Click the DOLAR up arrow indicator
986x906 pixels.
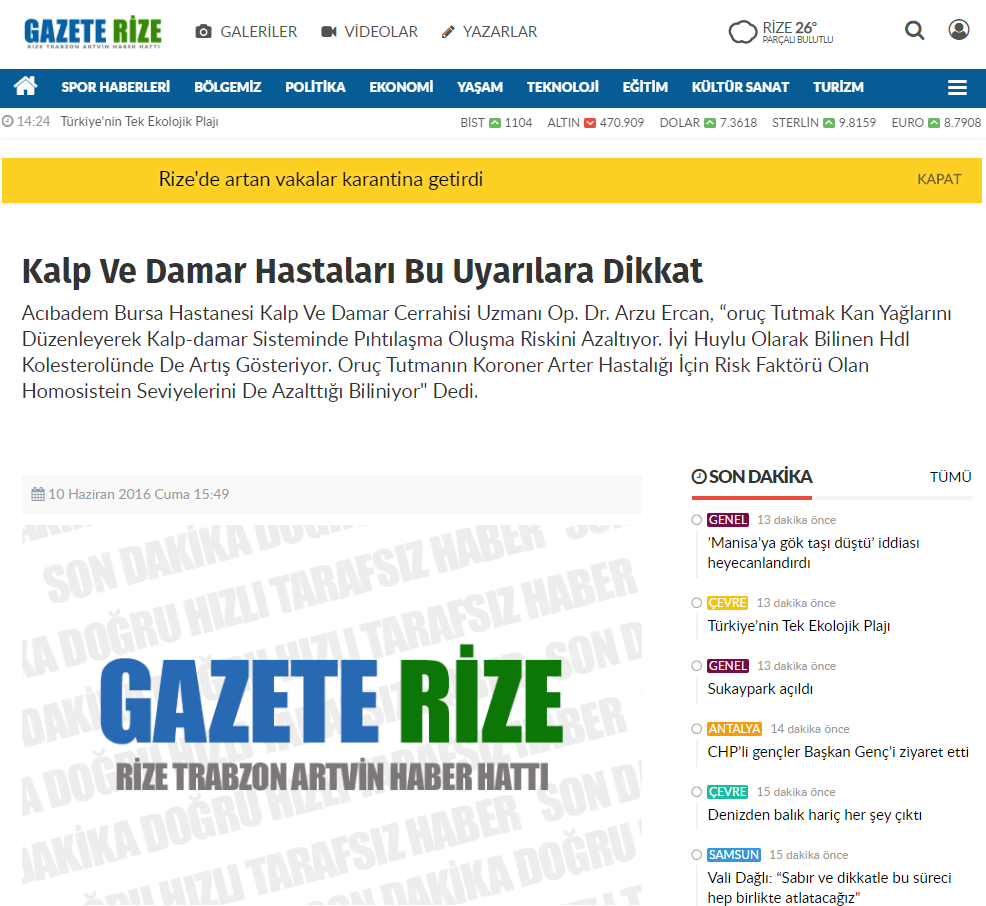[710, 123]
